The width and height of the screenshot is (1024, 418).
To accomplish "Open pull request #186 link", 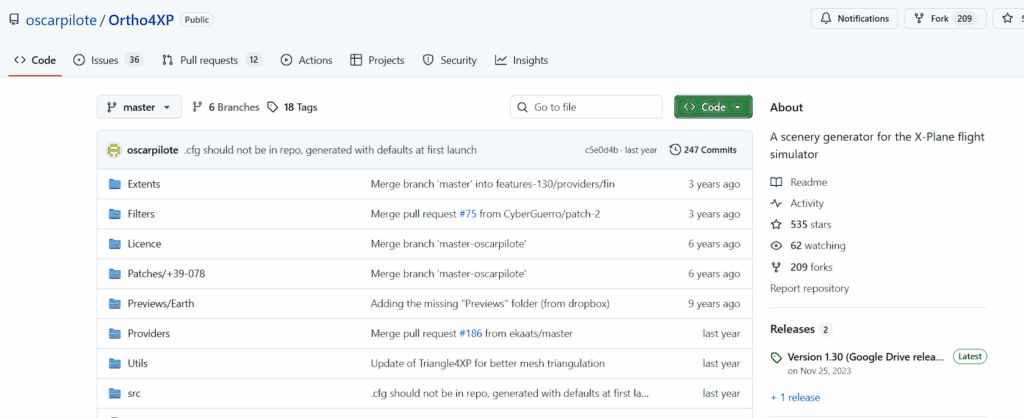I will coord(470,333).
